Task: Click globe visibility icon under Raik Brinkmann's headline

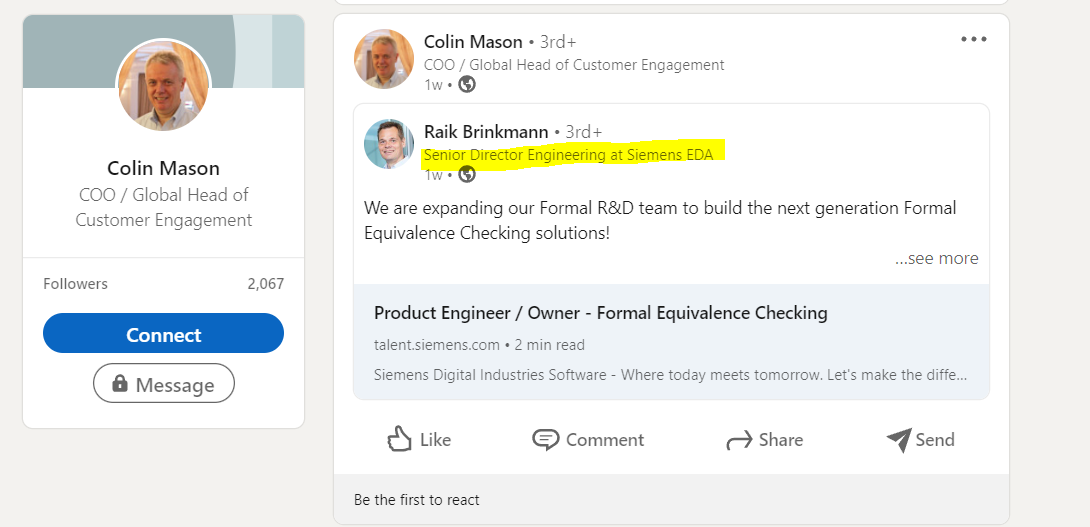Action: 466,175
